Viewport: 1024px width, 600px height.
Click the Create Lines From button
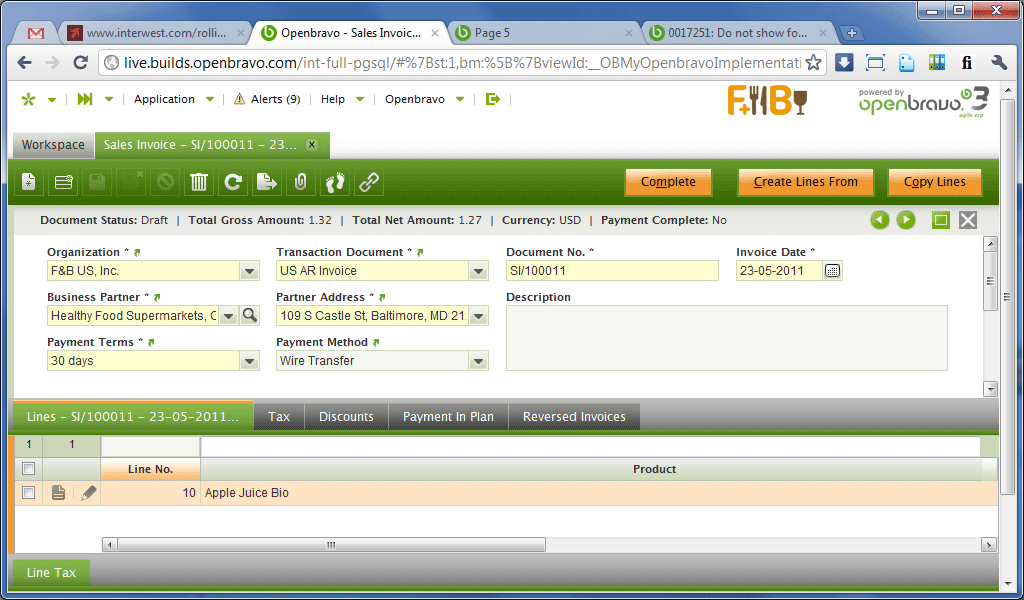tap(805, 182)
